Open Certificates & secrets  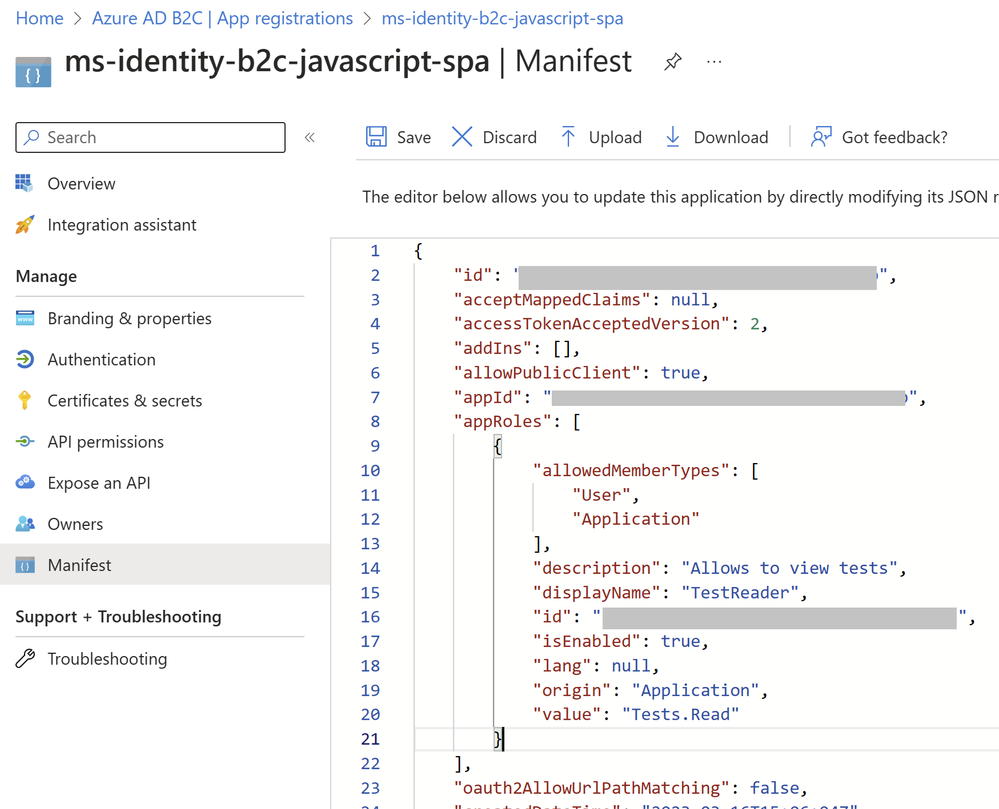125,400
